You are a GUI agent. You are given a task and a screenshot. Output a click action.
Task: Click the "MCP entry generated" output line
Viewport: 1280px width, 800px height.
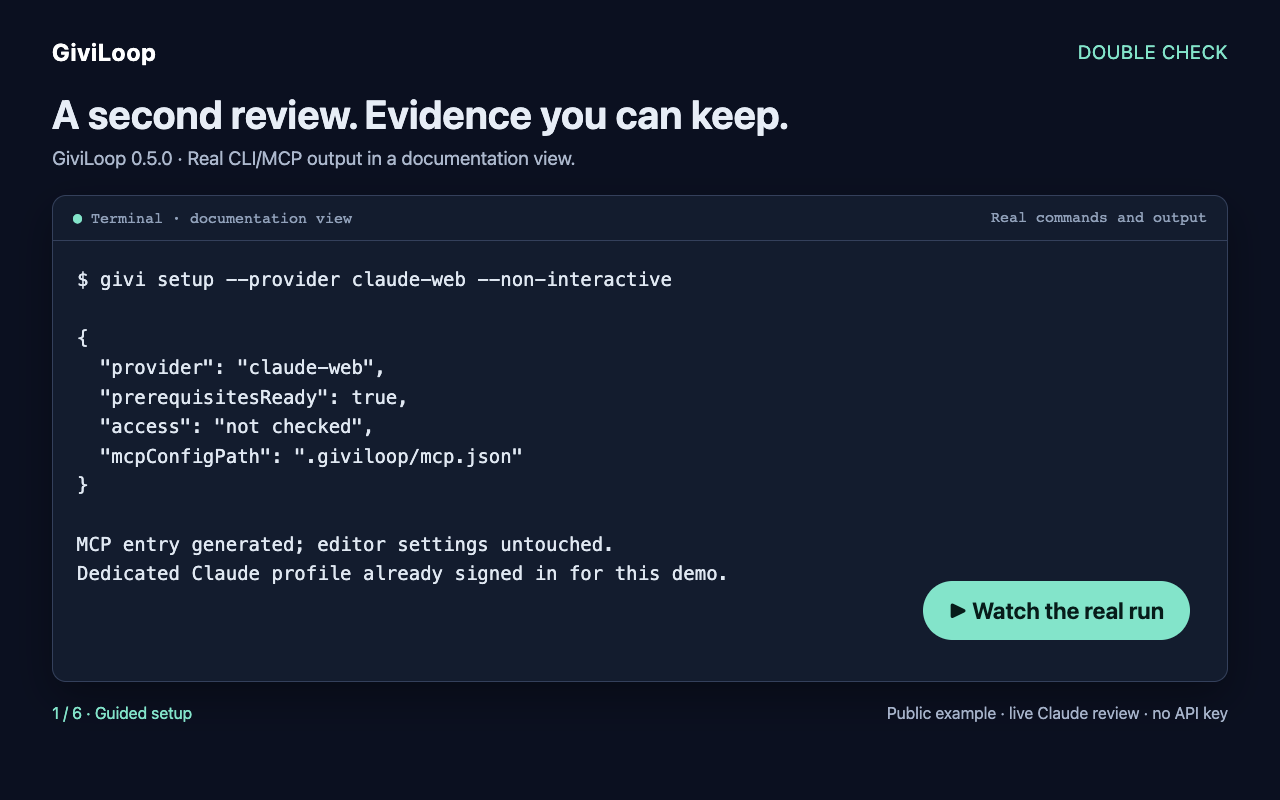(345, 545)
